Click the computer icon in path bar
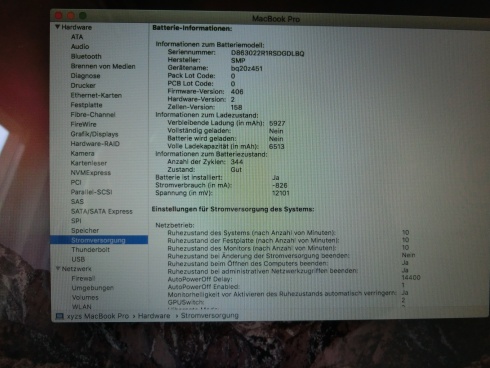490x368 pixels. click(60, 316)
